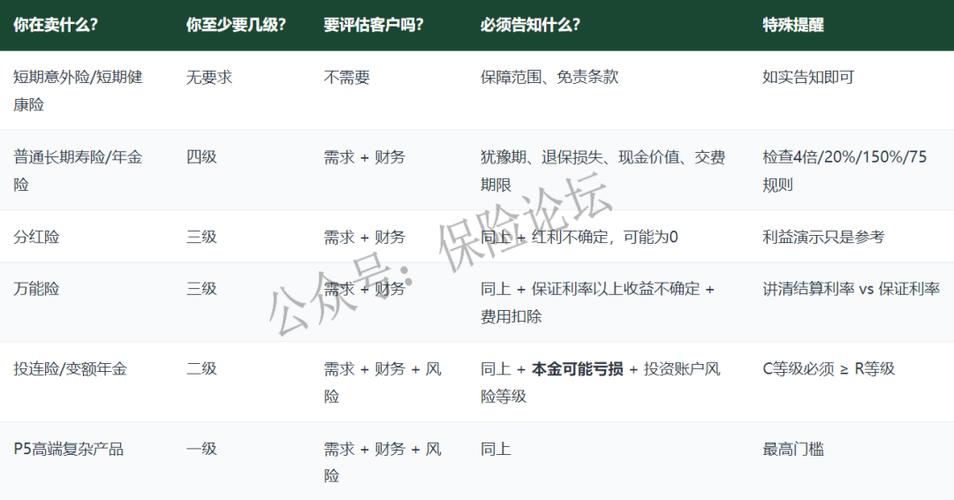Select the cell '无要求'

click(x=209, y=77)
